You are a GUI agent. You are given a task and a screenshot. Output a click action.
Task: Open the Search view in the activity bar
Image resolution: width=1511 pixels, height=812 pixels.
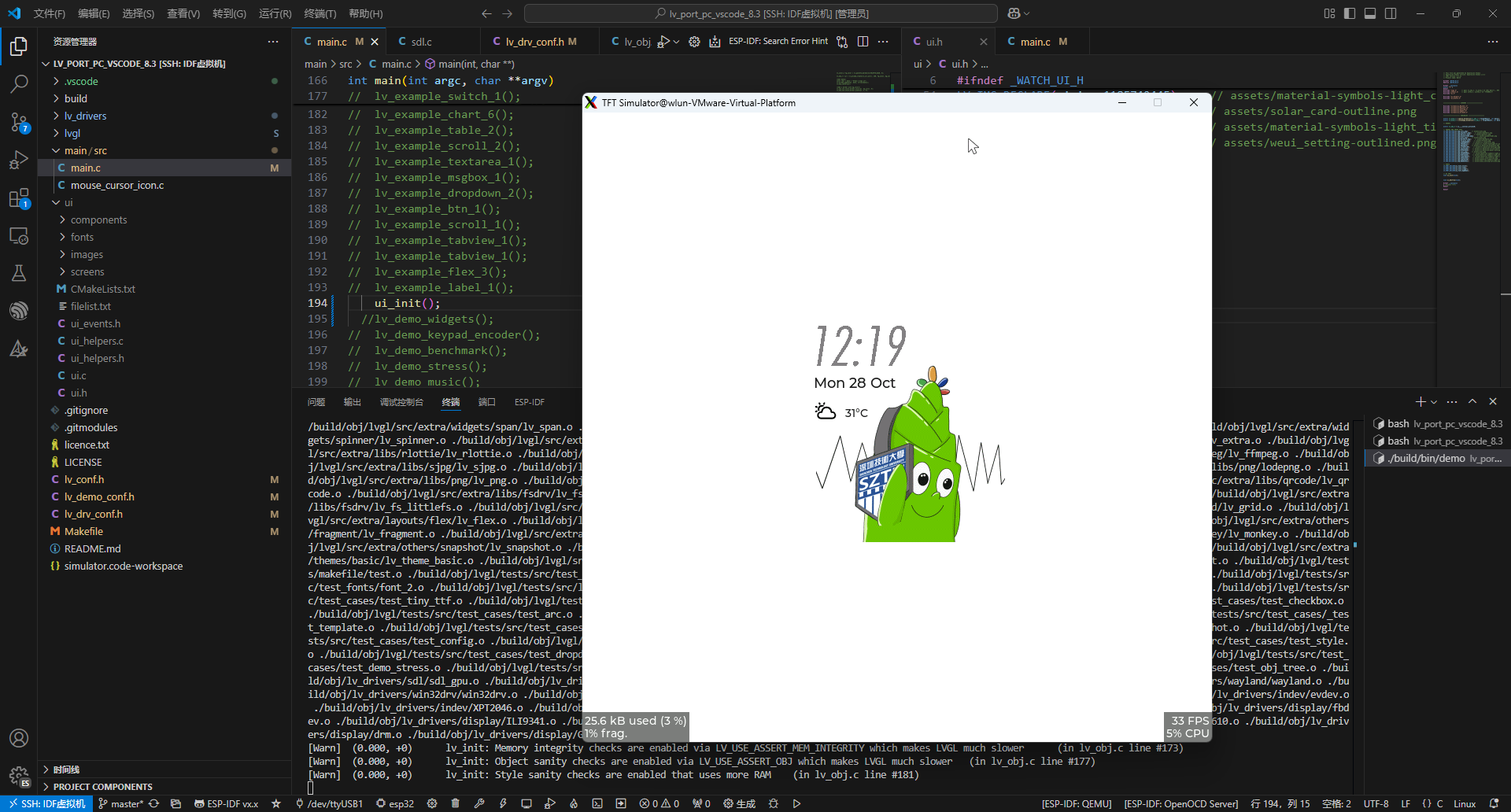coord(19,83)
